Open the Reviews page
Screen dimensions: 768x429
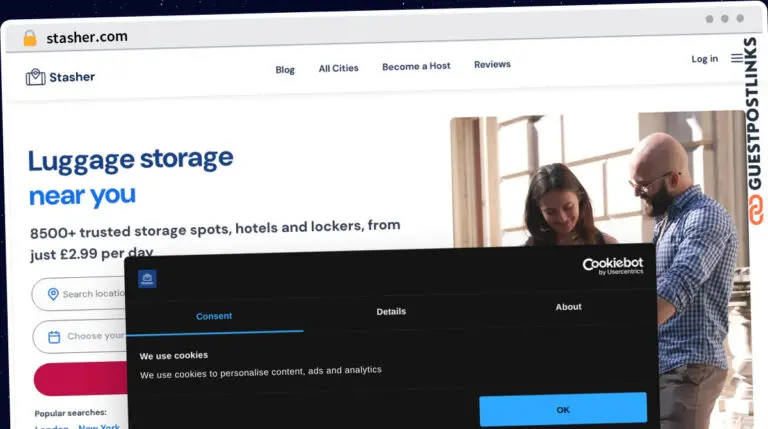(492, 64)
